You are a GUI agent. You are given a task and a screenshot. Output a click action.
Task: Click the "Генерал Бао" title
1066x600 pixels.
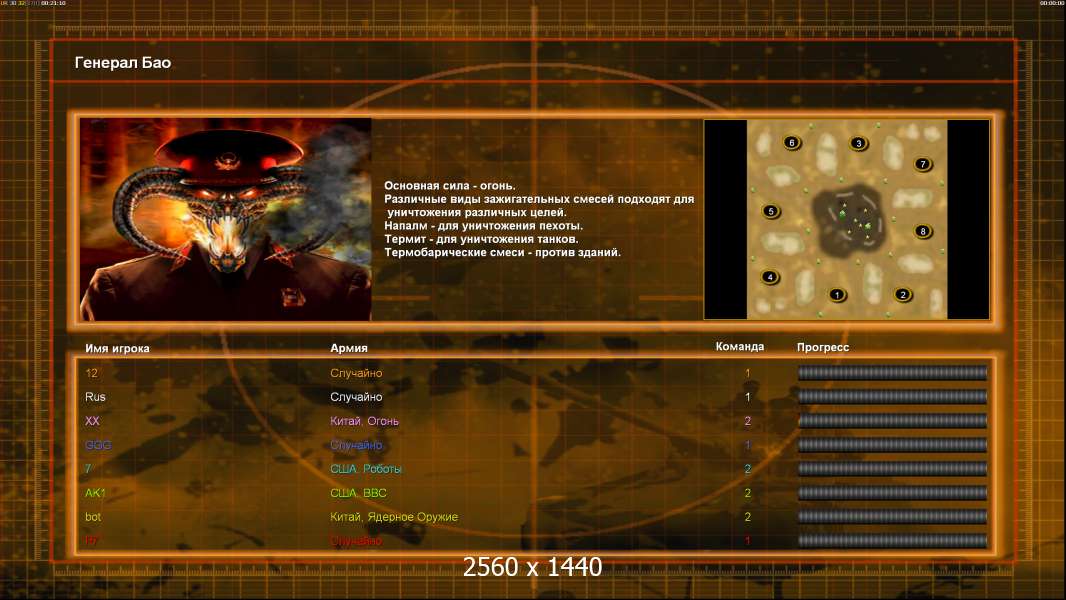[123, 63]
